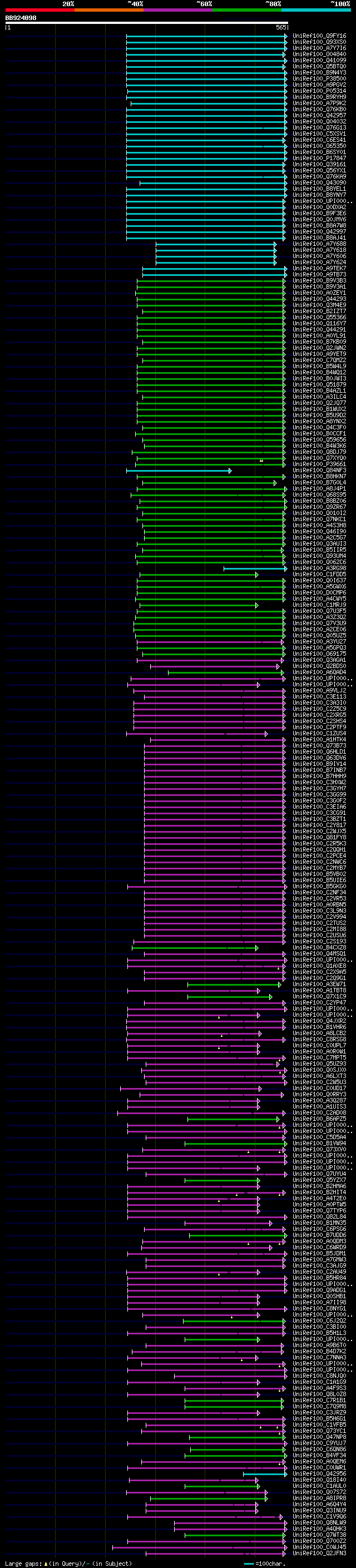Click the cyan alignment bar of UniRef100_Q9FY16
Image resolution: width=356 pixels, height=1568 pixels.
coord(207,36)
